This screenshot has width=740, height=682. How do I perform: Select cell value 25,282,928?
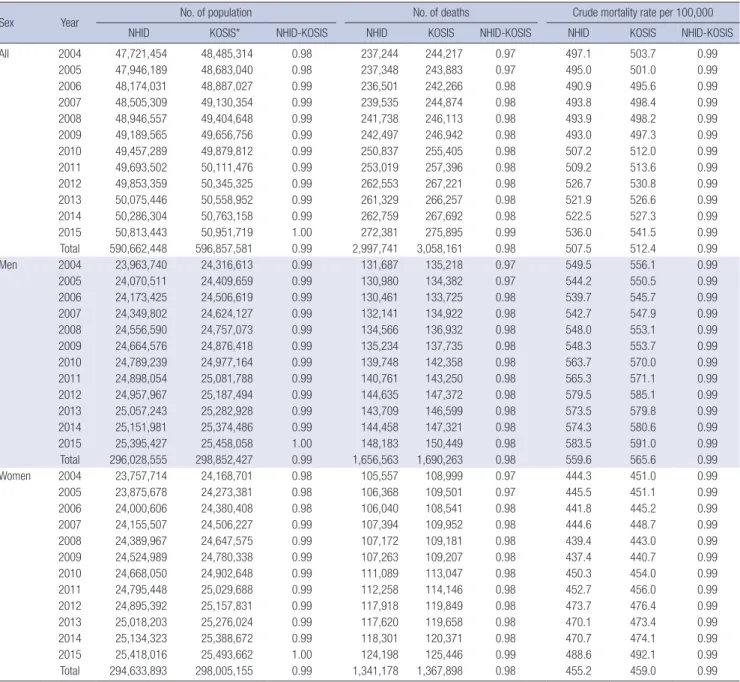(x=227, y=411)
